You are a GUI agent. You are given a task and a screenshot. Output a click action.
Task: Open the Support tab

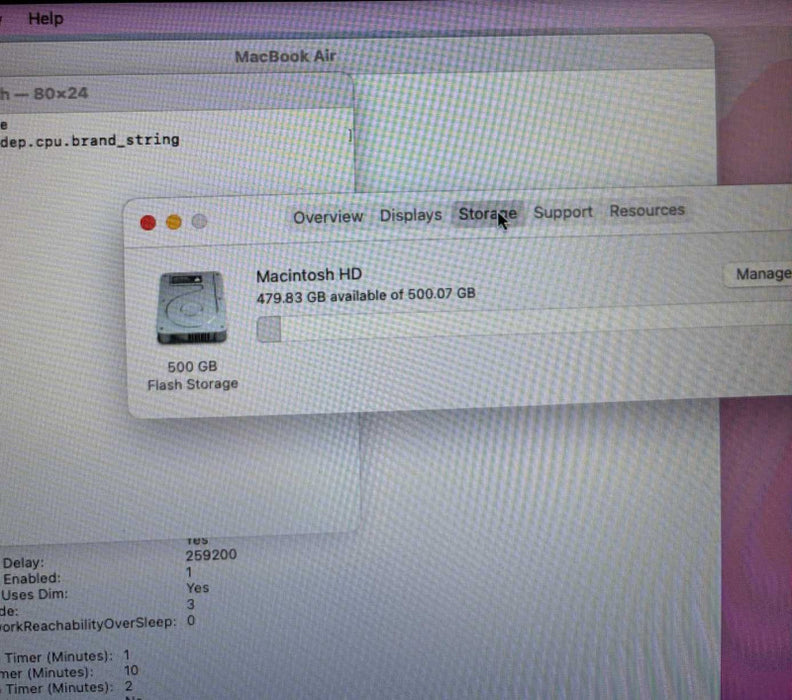pos(563,212)
